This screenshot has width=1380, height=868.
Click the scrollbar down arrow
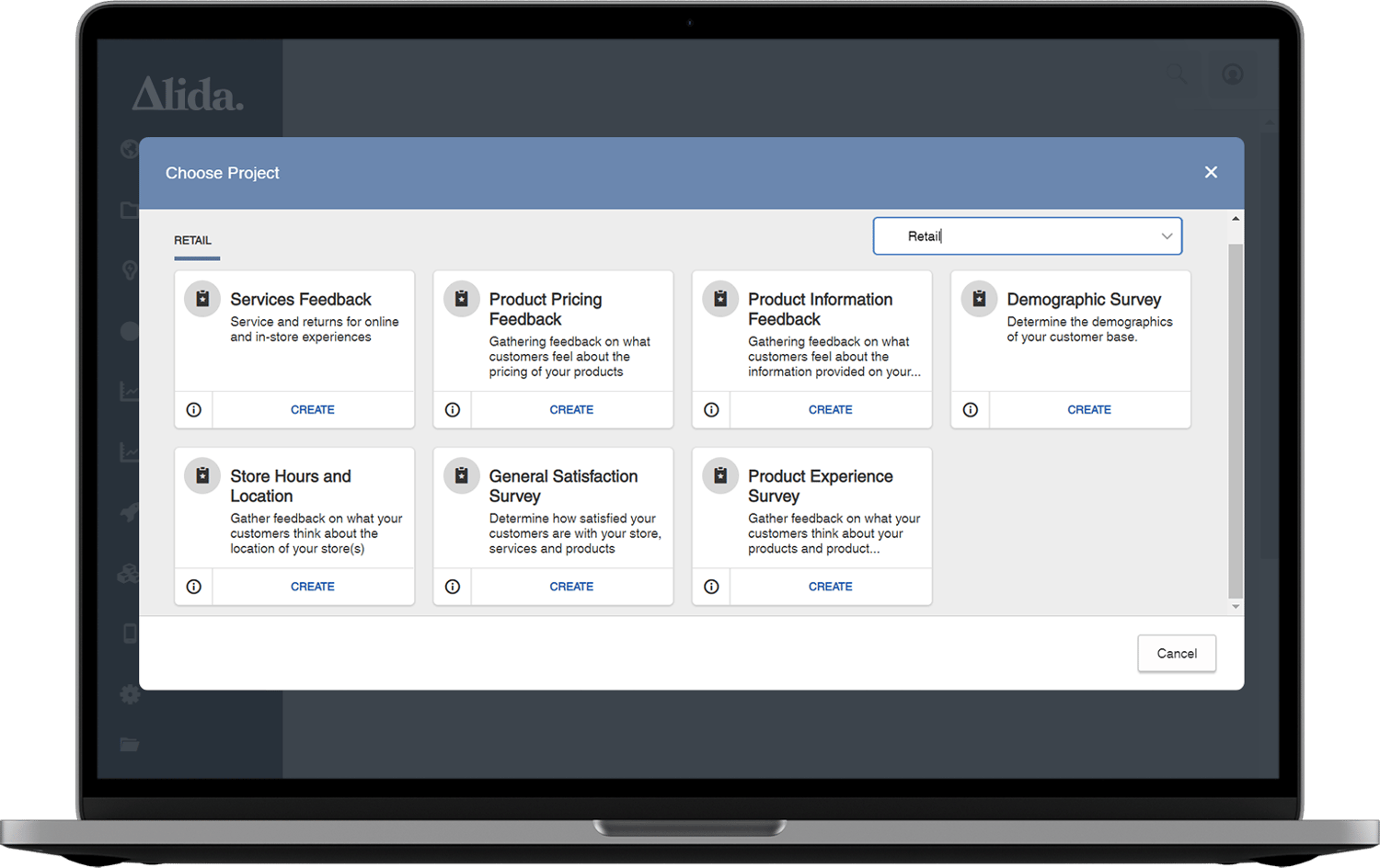coord(1236,607)
